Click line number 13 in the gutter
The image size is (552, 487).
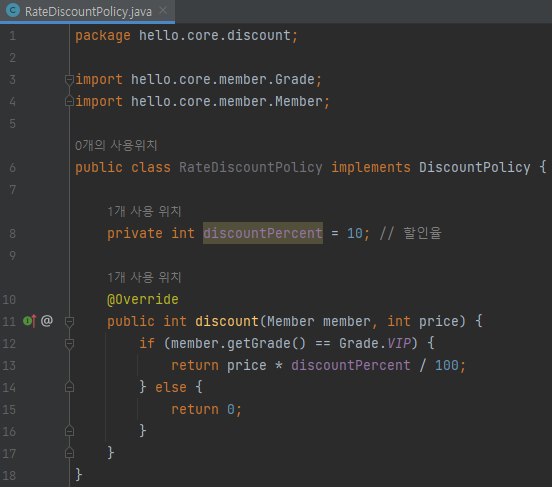click(x=9, y=366)
